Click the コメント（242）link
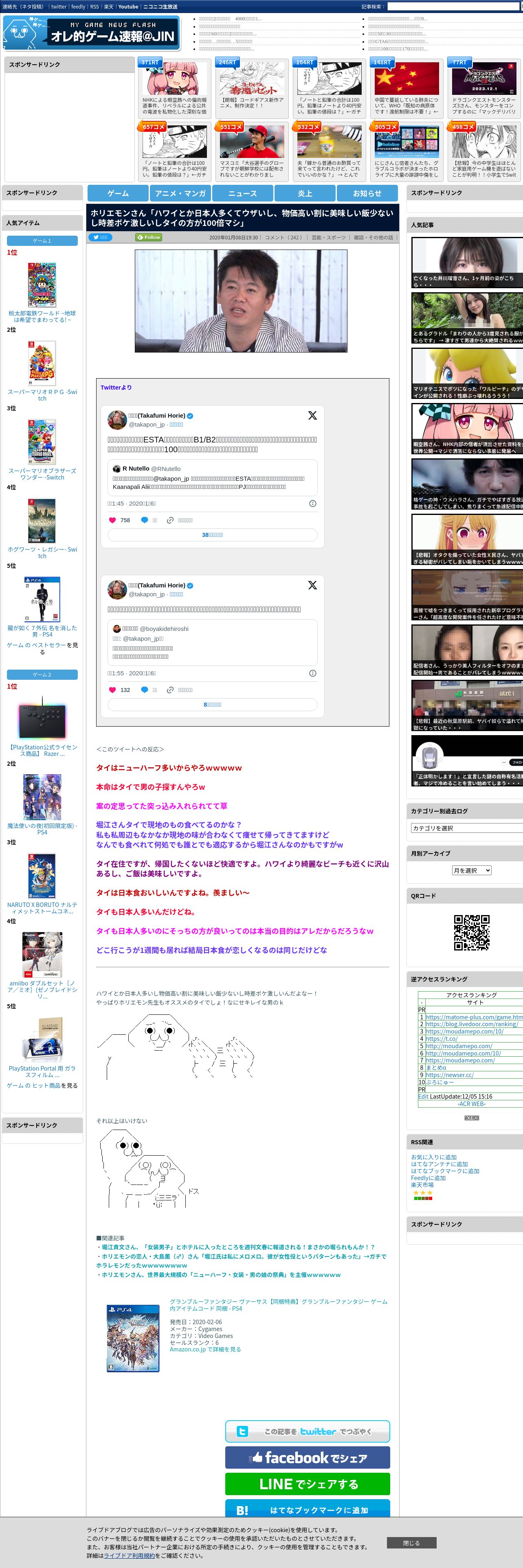This screenshot has width=523, height=1568. [284, 237]
